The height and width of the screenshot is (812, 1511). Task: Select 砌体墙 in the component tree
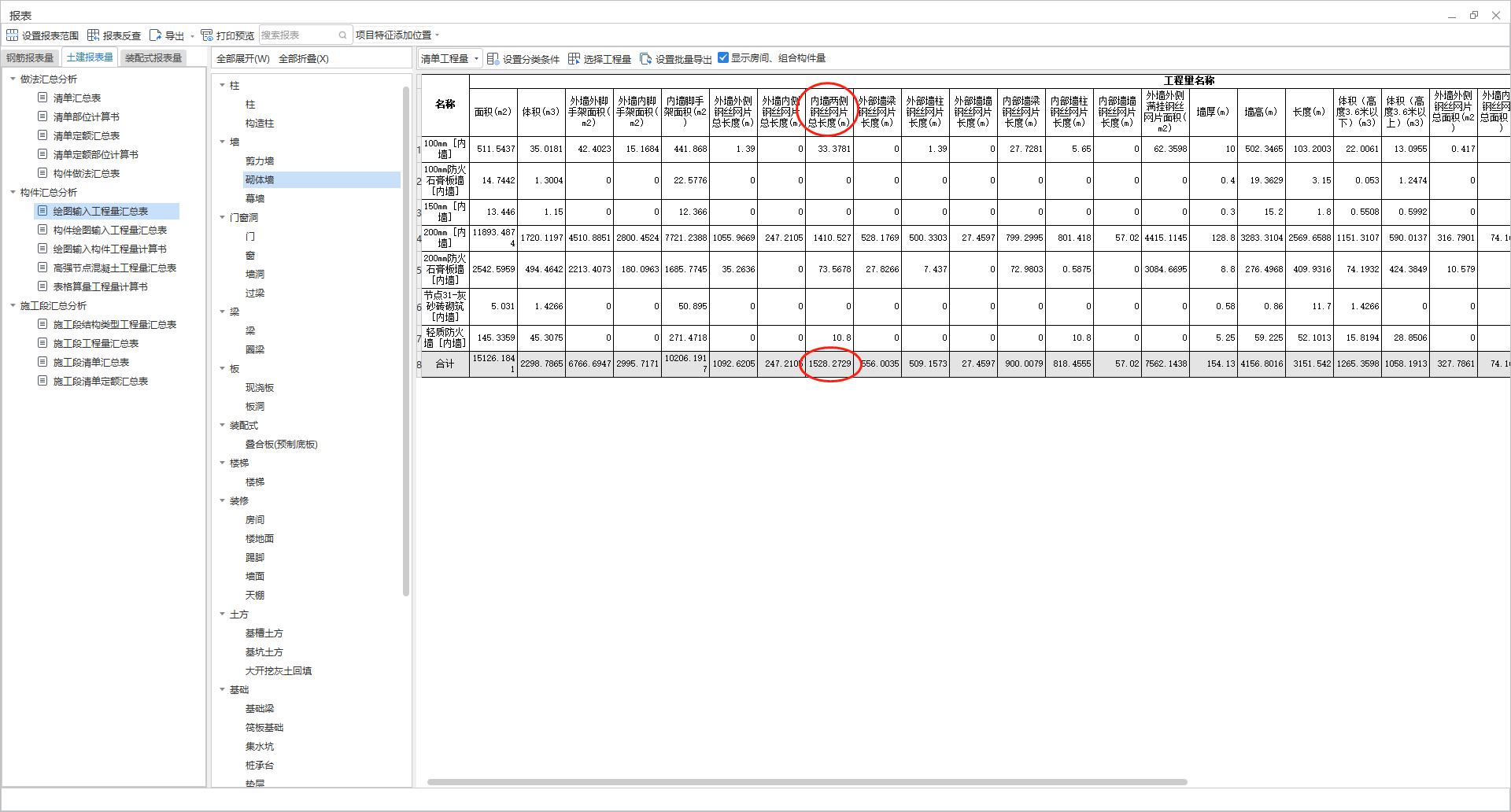pyautogui.click(x=260, y=179)
